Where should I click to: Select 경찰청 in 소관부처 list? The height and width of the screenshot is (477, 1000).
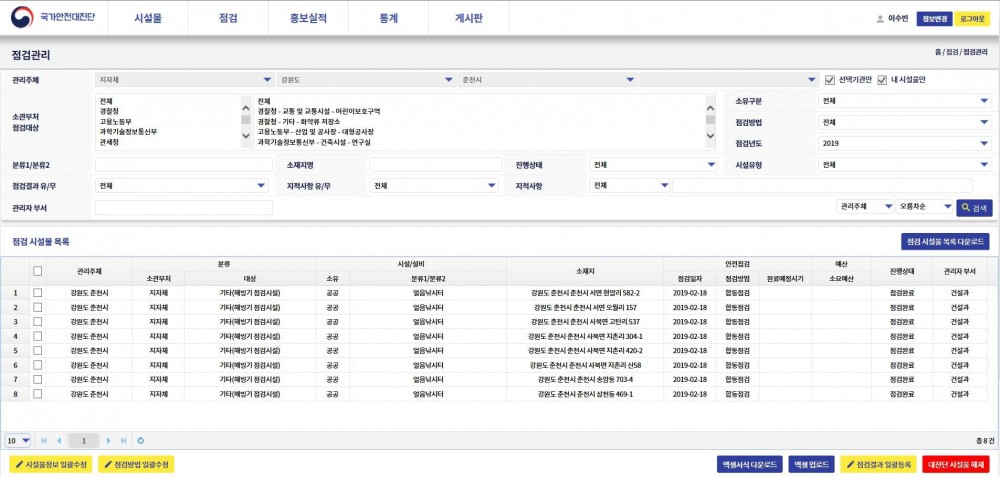point(107,111)
